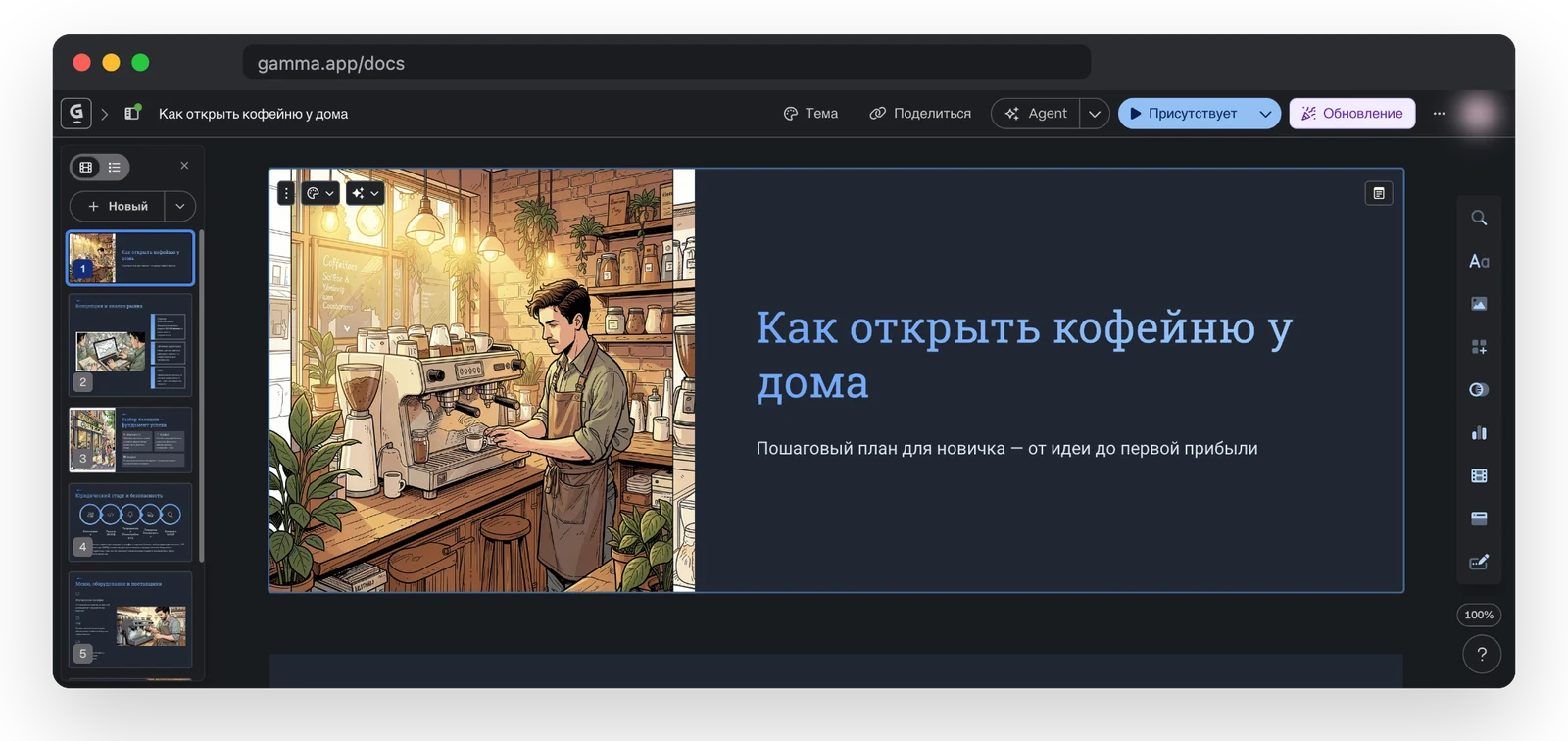1568x741 pixels.
Task: Open the Gamma home logo
Action: (x=76, y=113)
